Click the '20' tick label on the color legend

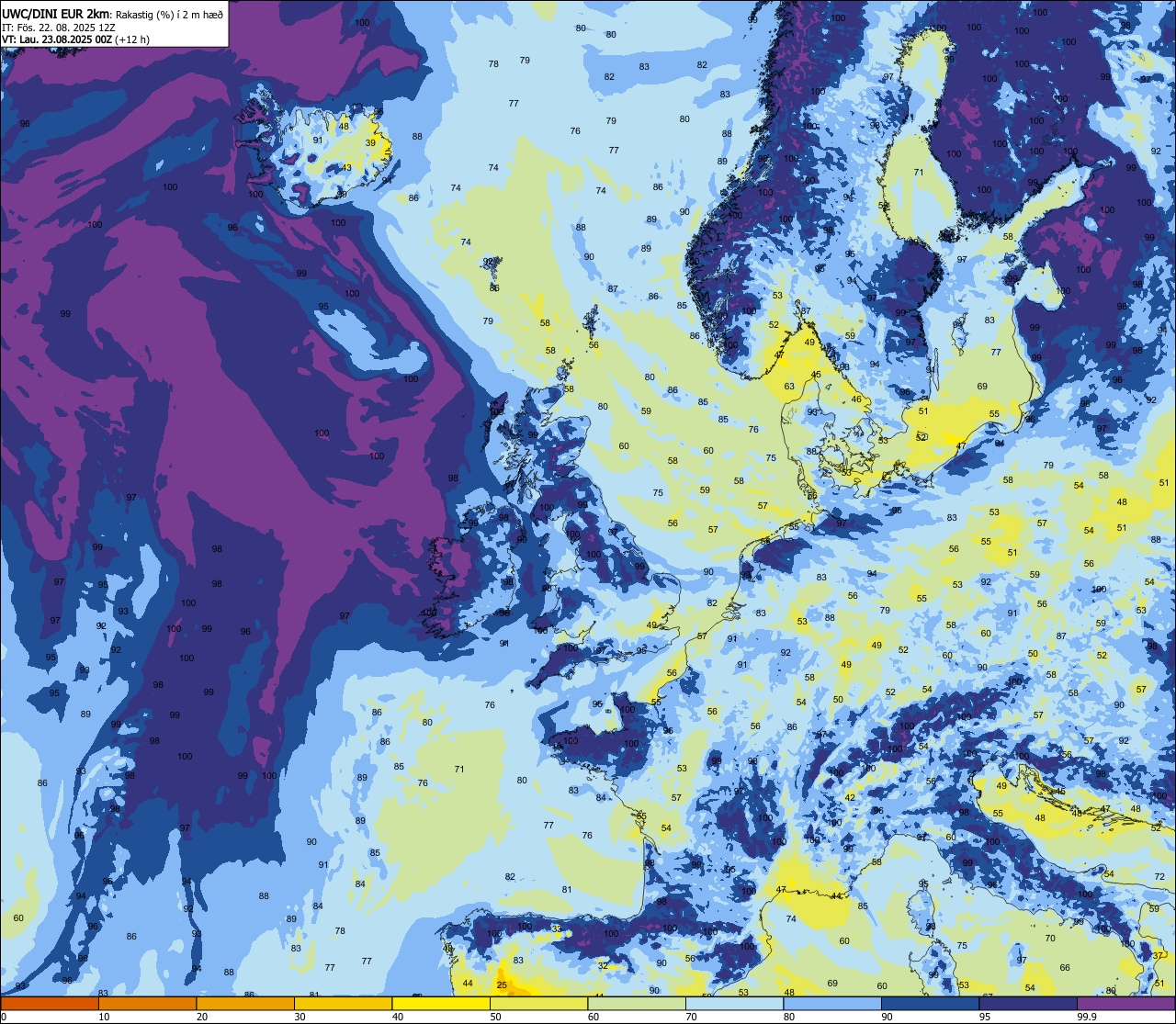(x=202, y=1017)
